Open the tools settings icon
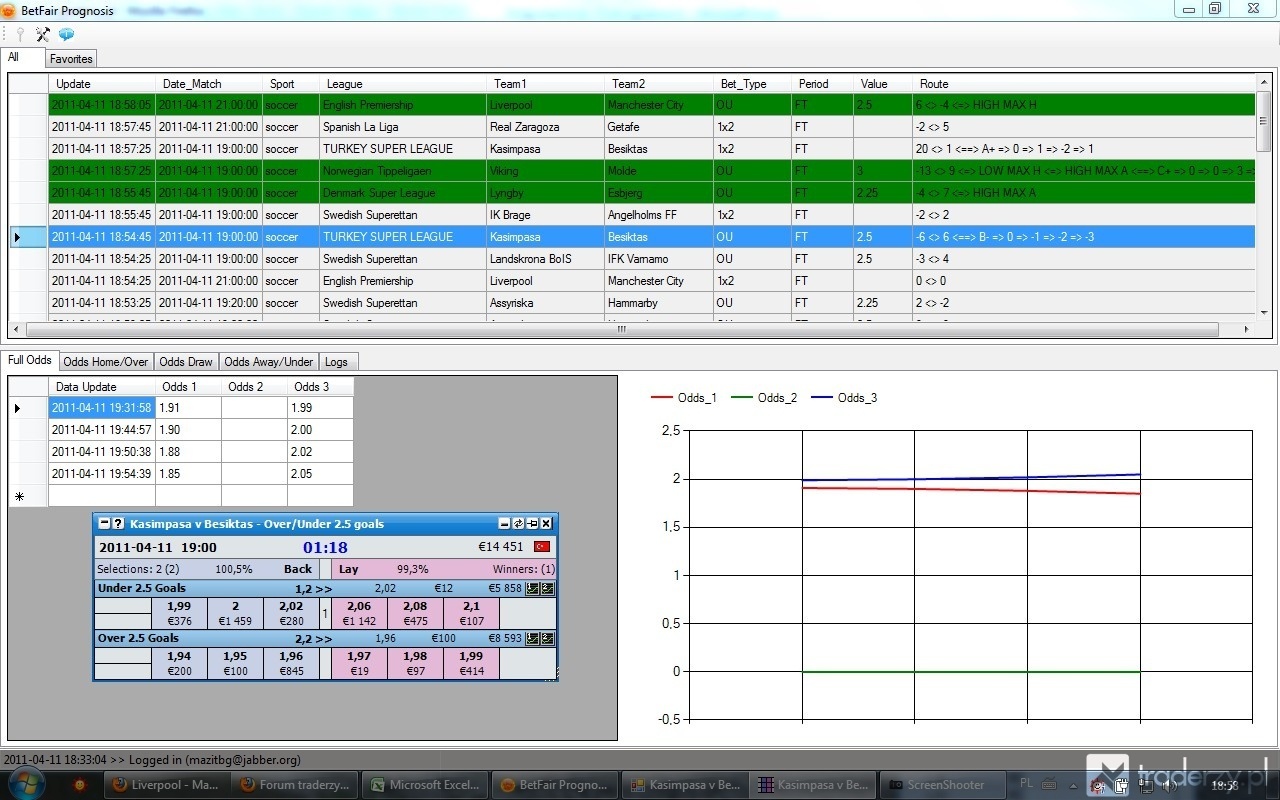Image resolution: width=1280 pixels, height=800 pixels. coord(43,34)
